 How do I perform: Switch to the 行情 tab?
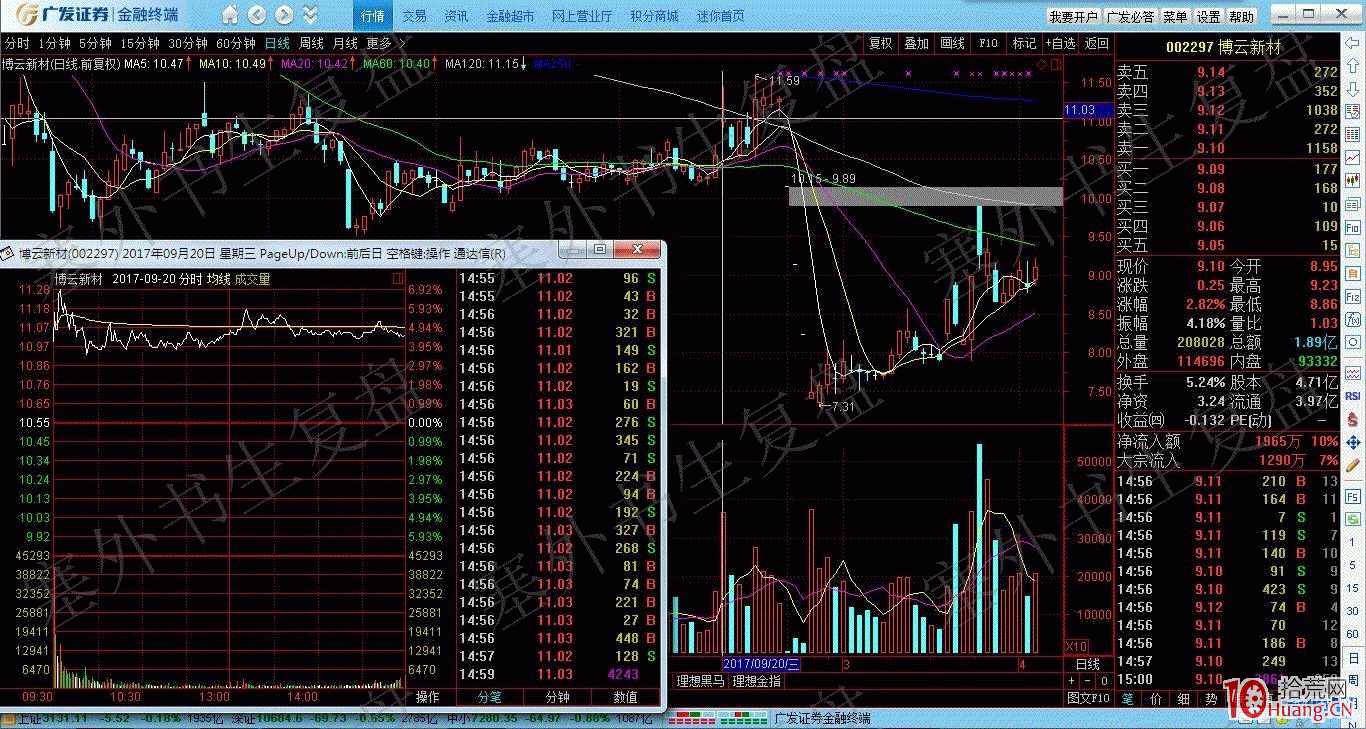click(x=373, y=16)
